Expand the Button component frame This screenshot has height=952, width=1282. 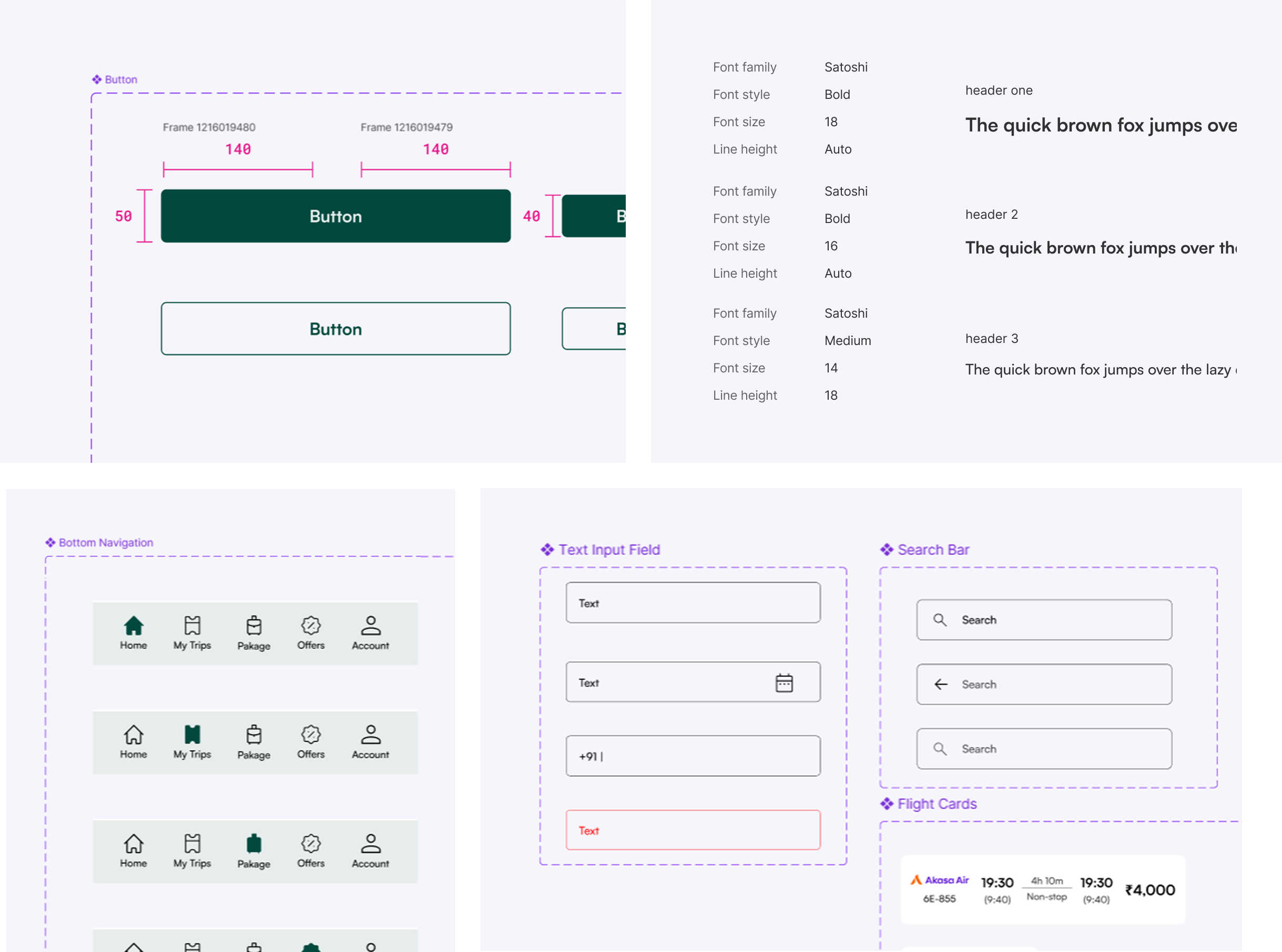(115, 79)
